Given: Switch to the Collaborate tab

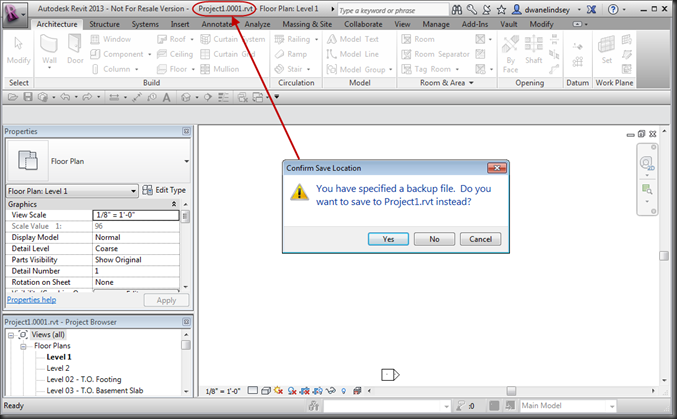Looking at the screenshot, I should pyautogui.click(x=363, y=24).
